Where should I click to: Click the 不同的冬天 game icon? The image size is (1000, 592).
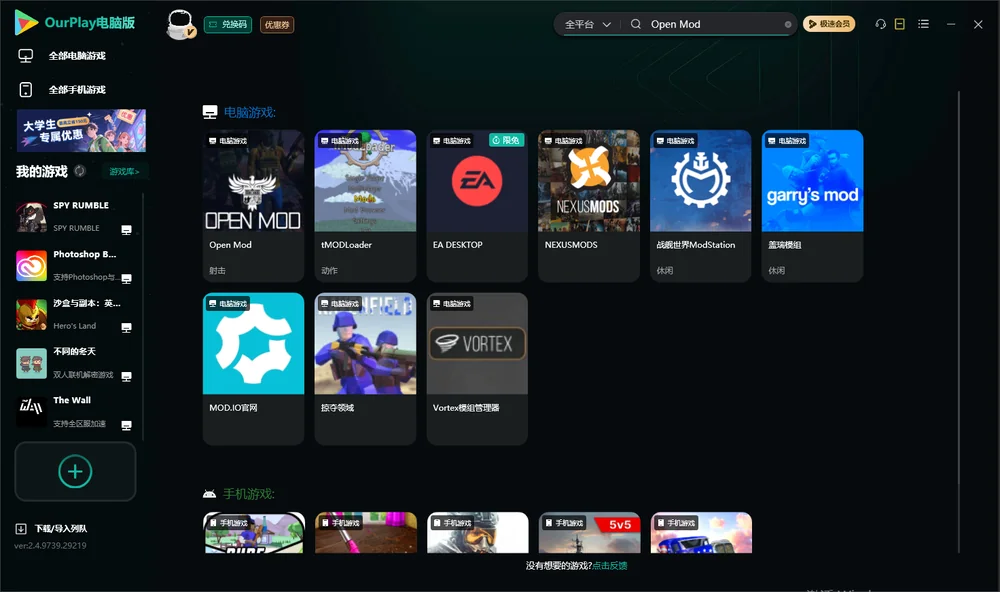tap(31, 363)
